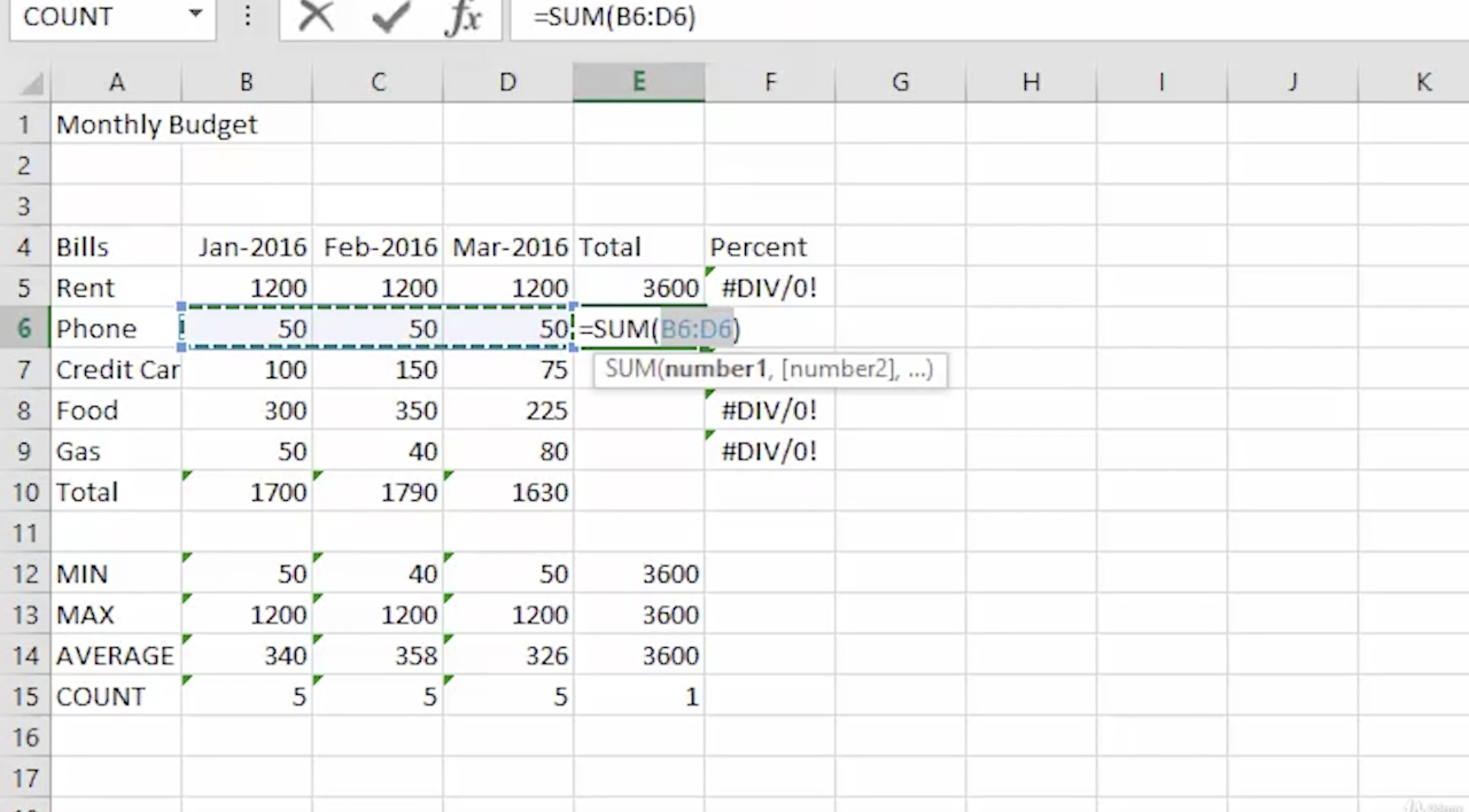Click the MIN label cell
Screen dimensions: 1469x812
tap(116, 573)
